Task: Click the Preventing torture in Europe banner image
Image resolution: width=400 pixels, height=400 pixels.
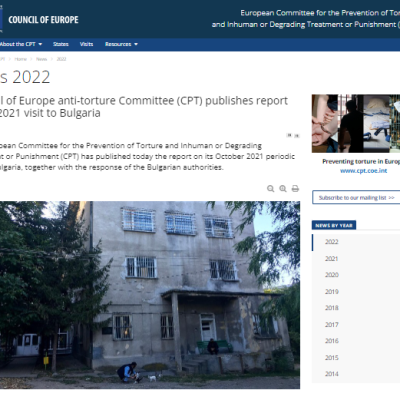Action: pos(356,123)
